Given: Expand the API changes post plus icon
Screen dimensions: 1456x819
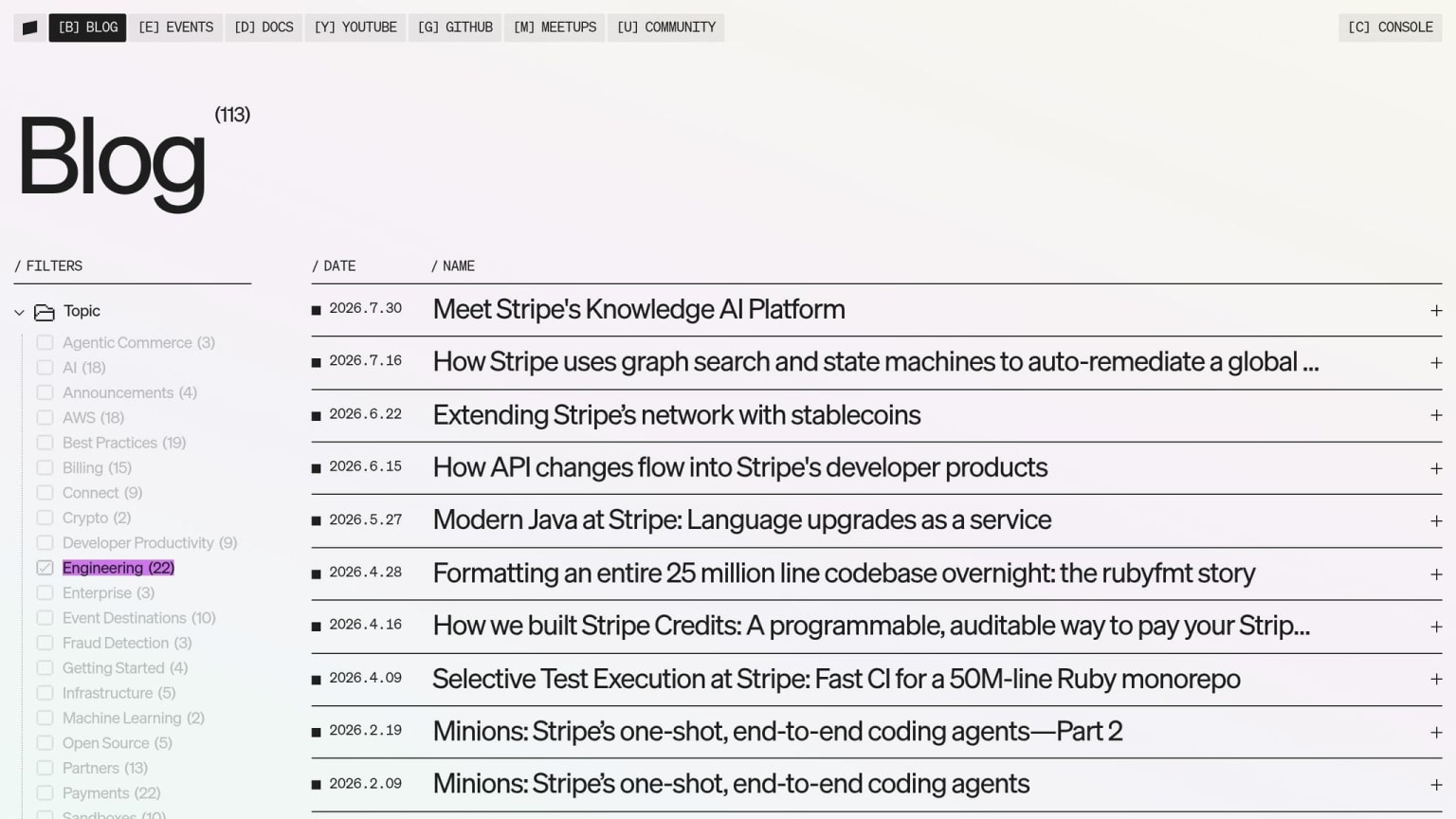Looking at the screenshot, I should pyautogui.click(x=1436, y=468).
